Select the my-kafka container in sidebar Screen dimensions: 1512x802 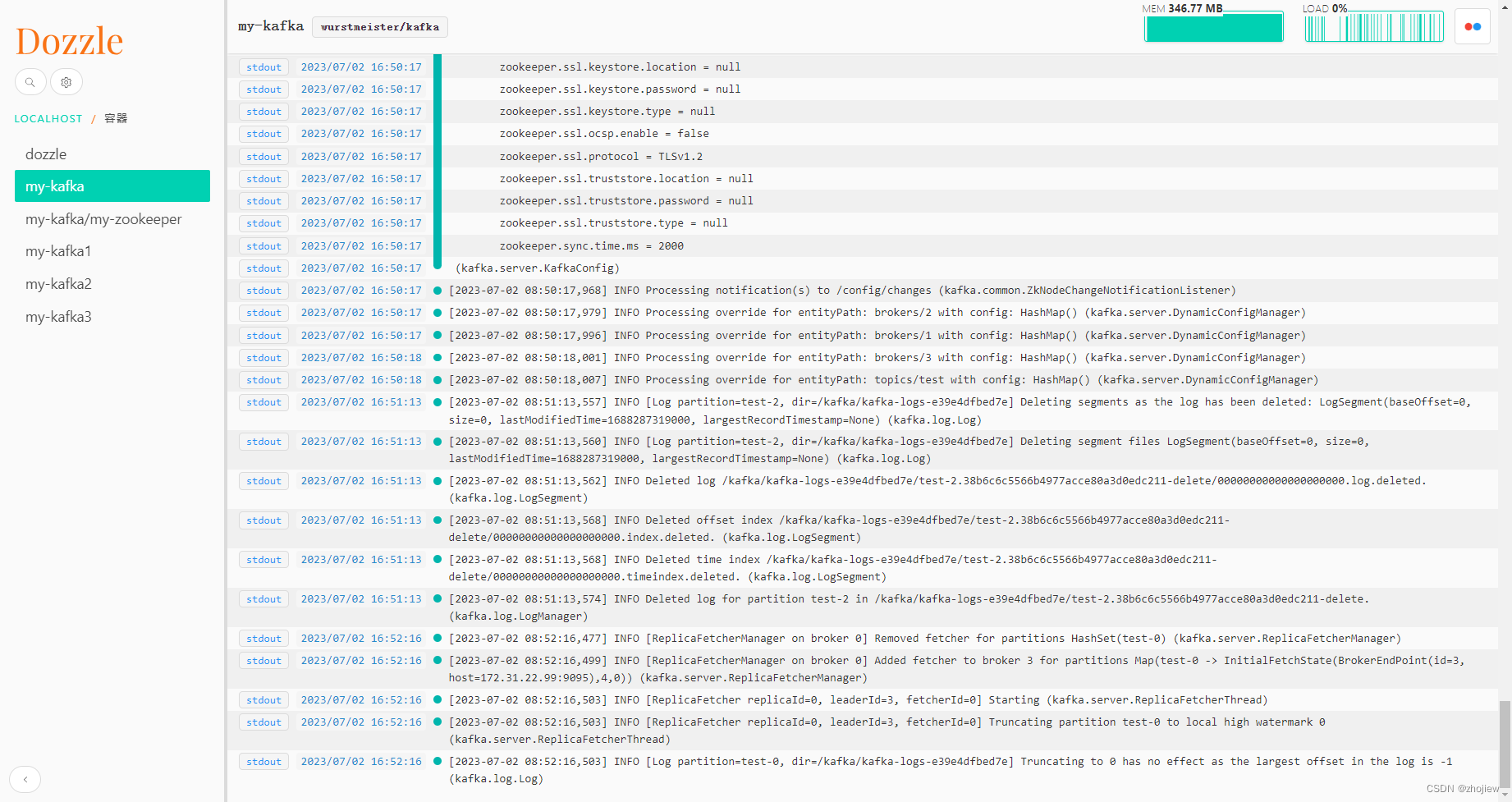(x=112, y=186)
